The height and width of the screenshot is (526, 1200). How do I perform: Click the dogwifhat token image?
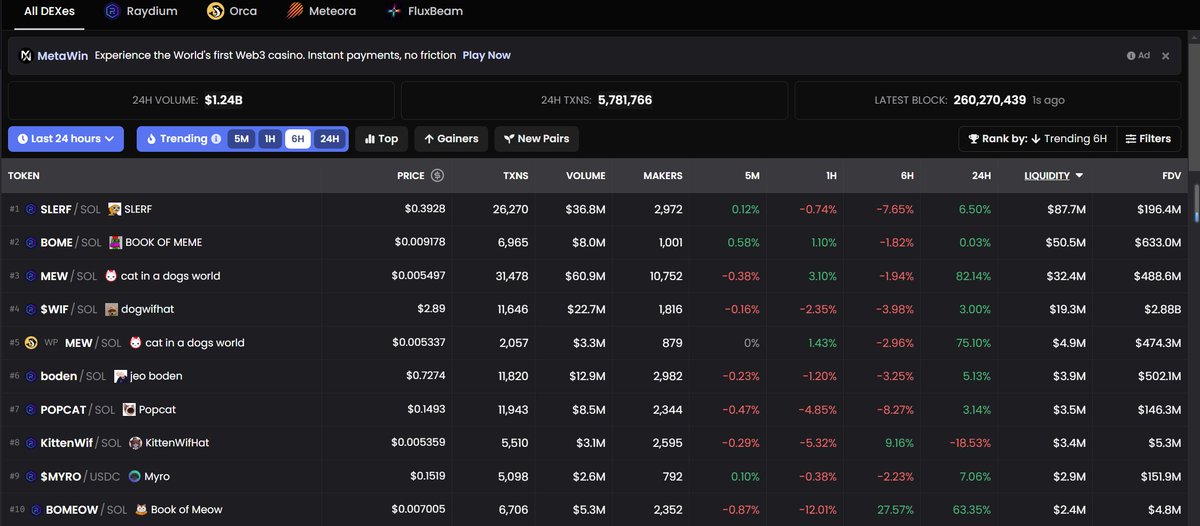(111, 309)
